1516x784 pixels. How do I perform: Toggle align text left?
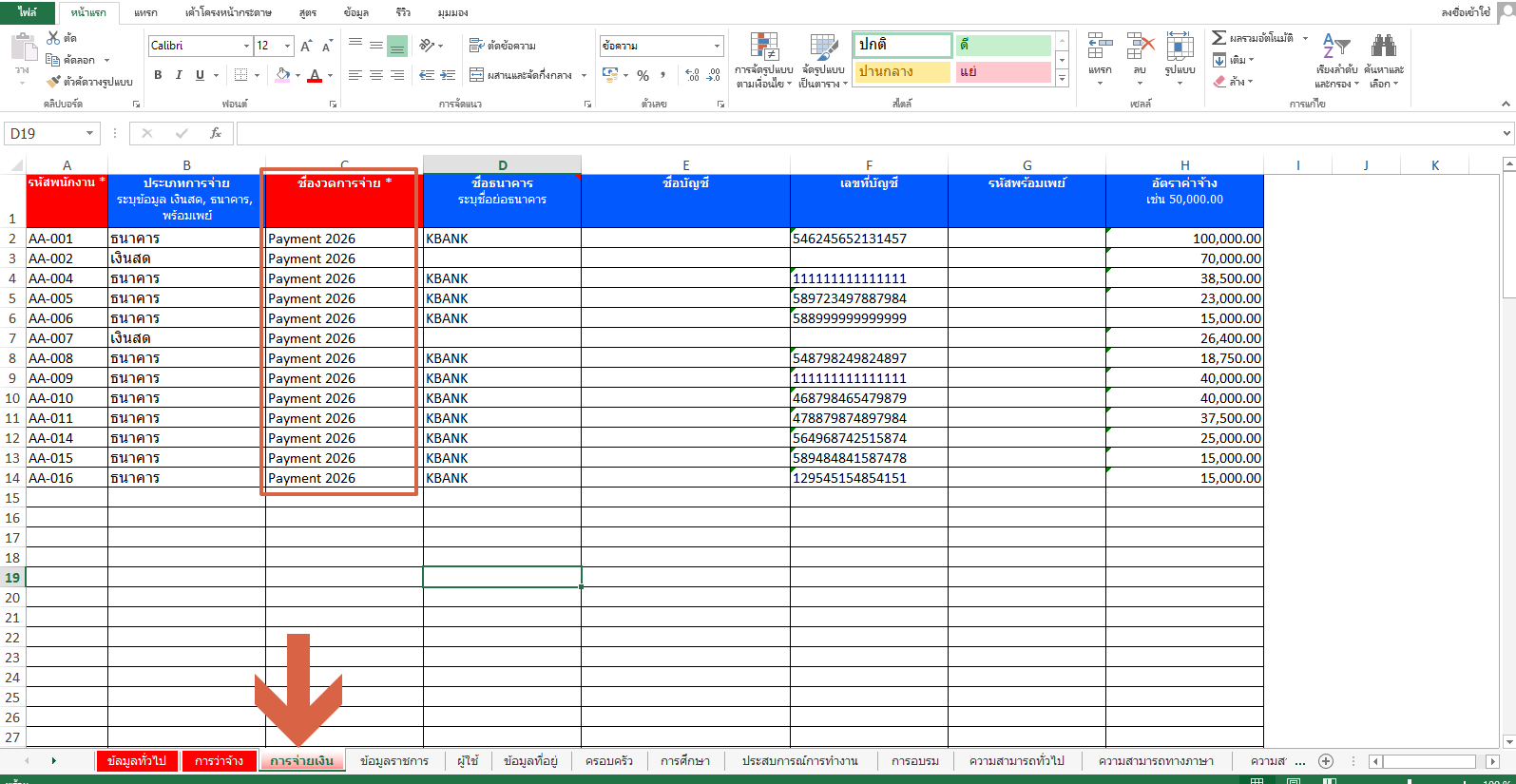click(355, 75)
